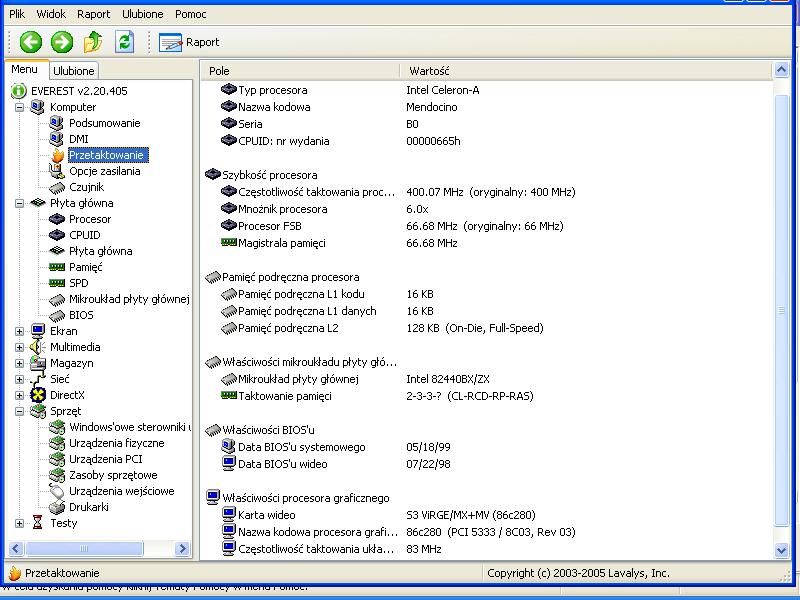Image resolution: width=800 pixels, height=600 pixels.
Task: Click the Wartość column header
Action: tap(586, 71)
